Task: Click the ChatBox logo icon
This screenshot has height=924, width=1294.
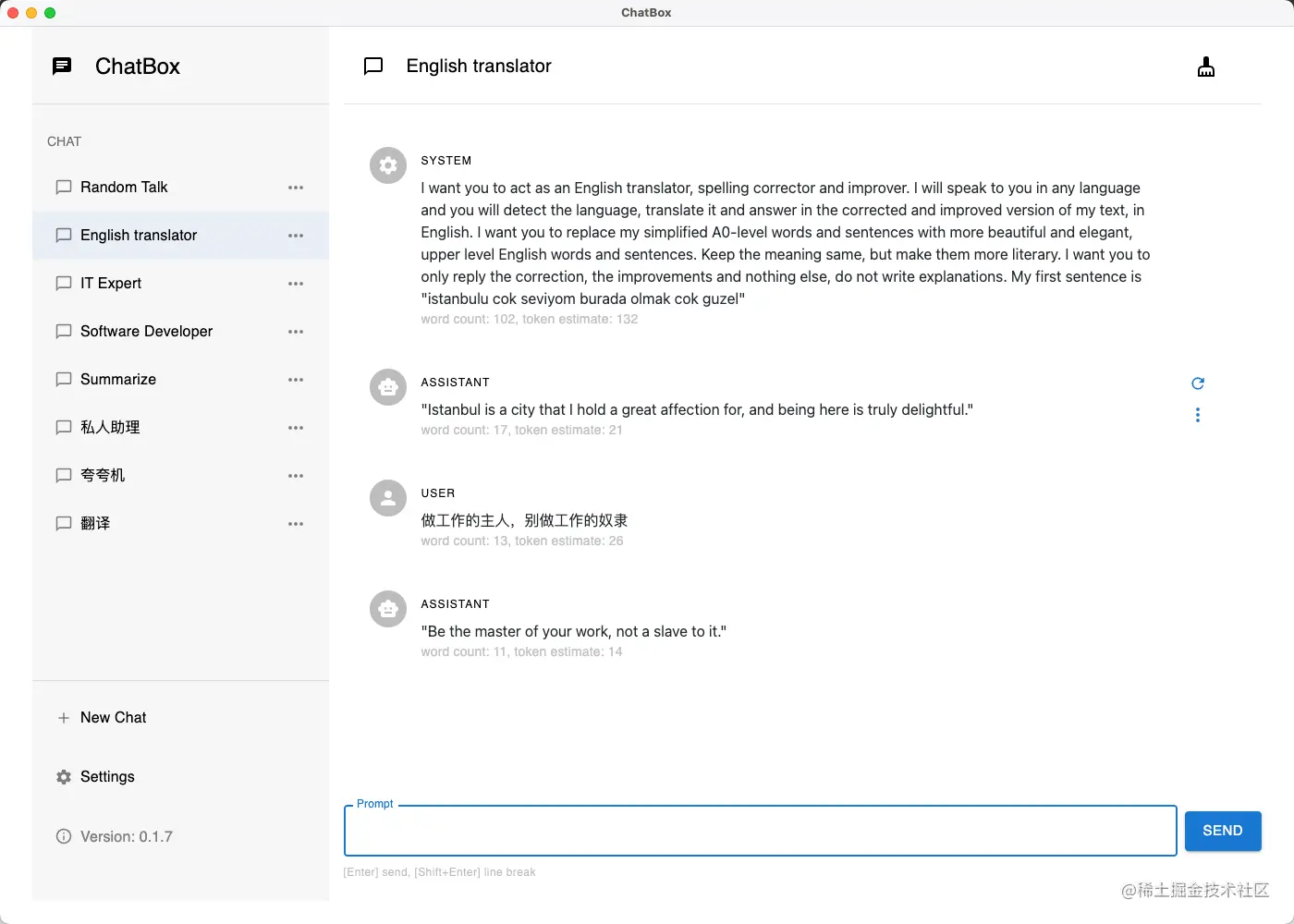Action: pyautogui.click(x=62, y=66)
